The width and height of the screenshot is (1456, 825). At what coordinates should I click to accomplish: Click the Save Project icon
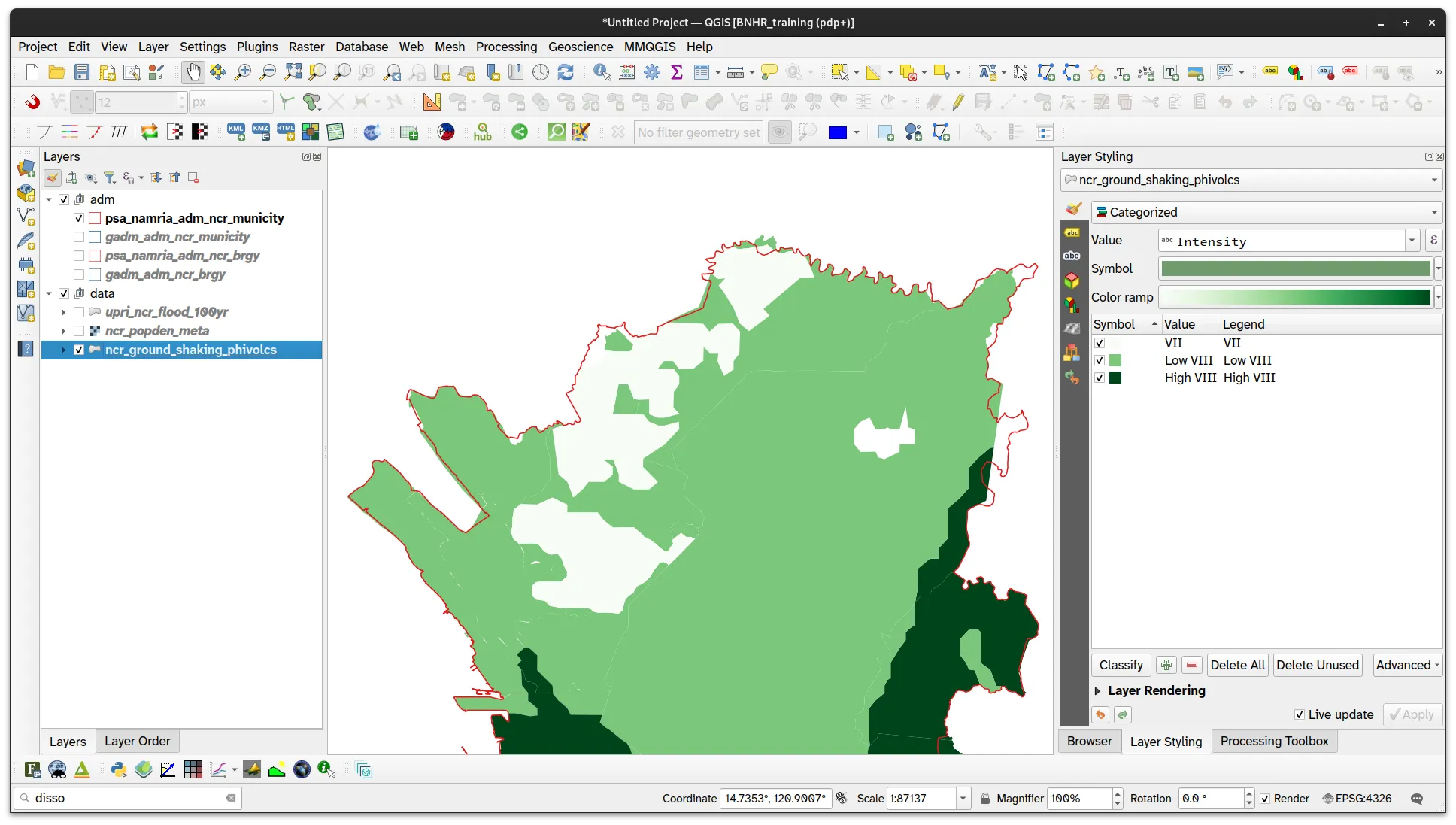(x=82, y=72)
